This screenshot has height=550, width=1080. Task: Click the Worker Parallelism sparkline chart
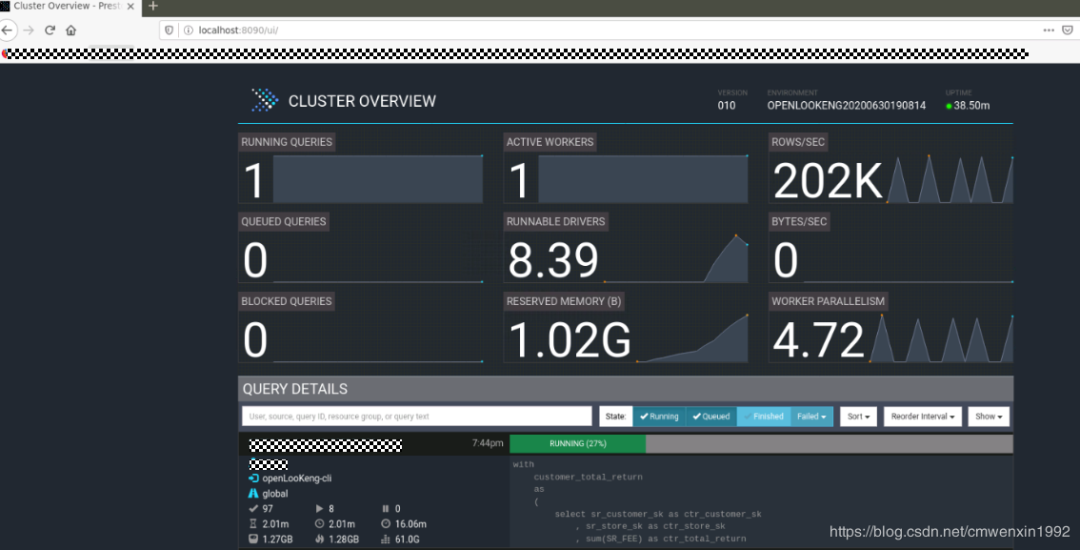(941, 337)
